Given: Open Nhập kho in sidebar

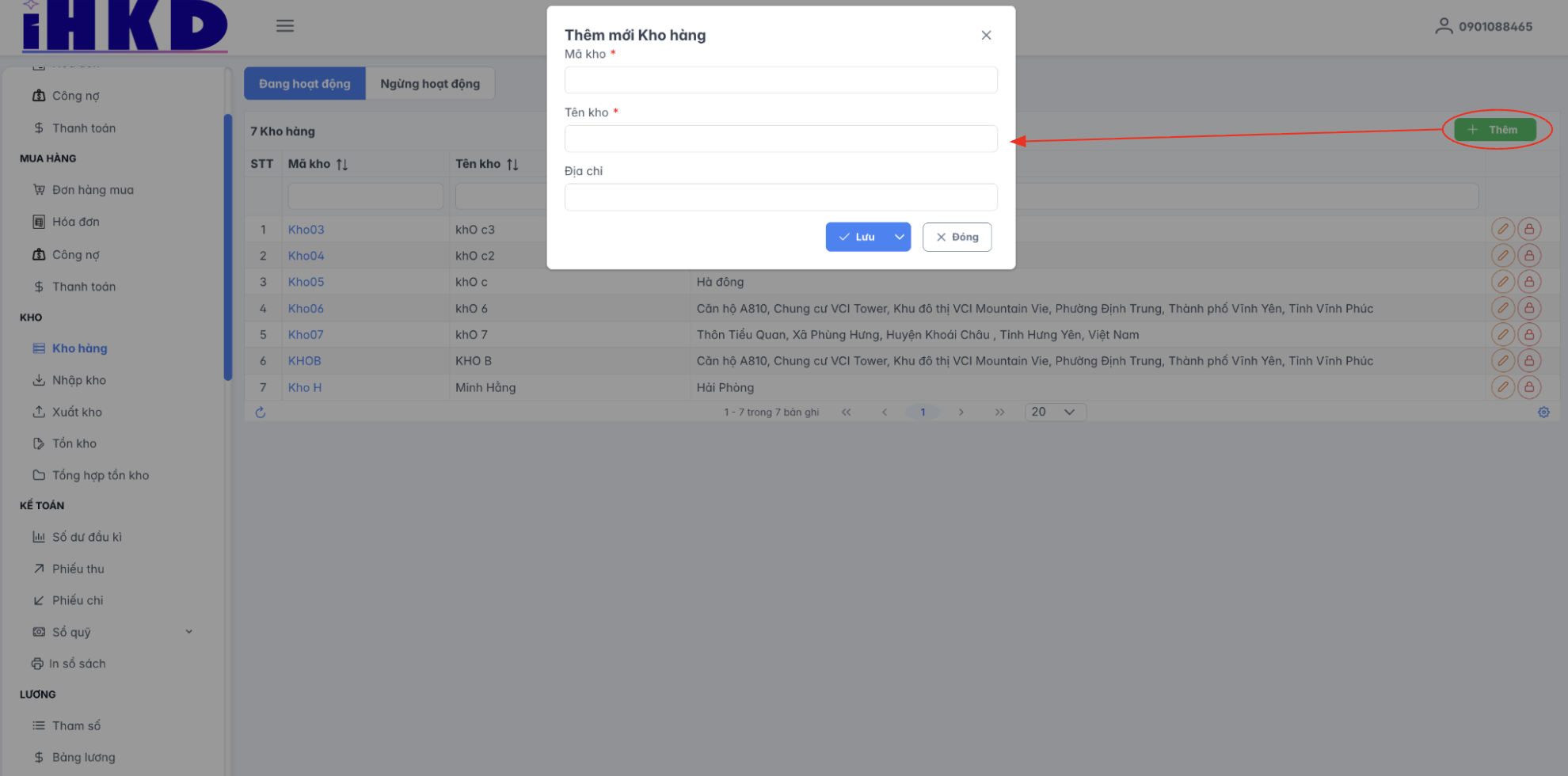Looking at the screenshot, I should click(78, 380).
